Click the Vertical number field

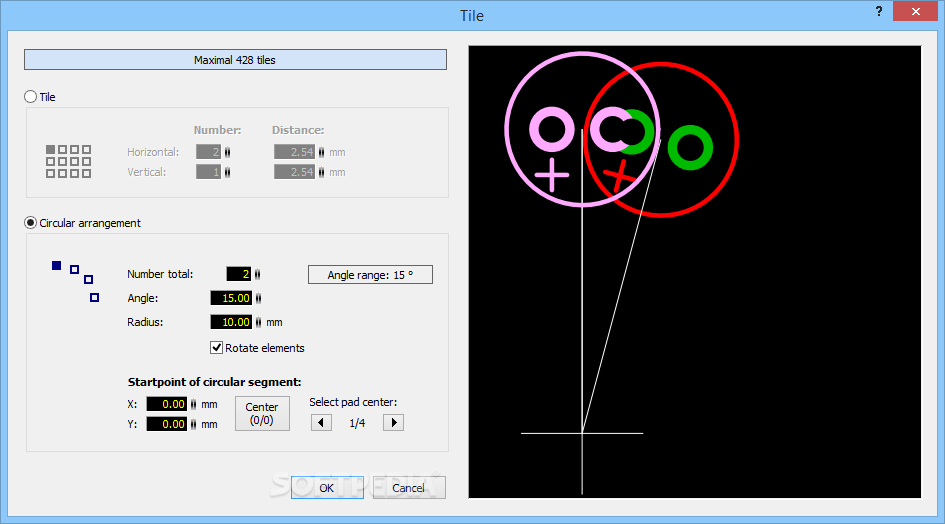(209, 172)
